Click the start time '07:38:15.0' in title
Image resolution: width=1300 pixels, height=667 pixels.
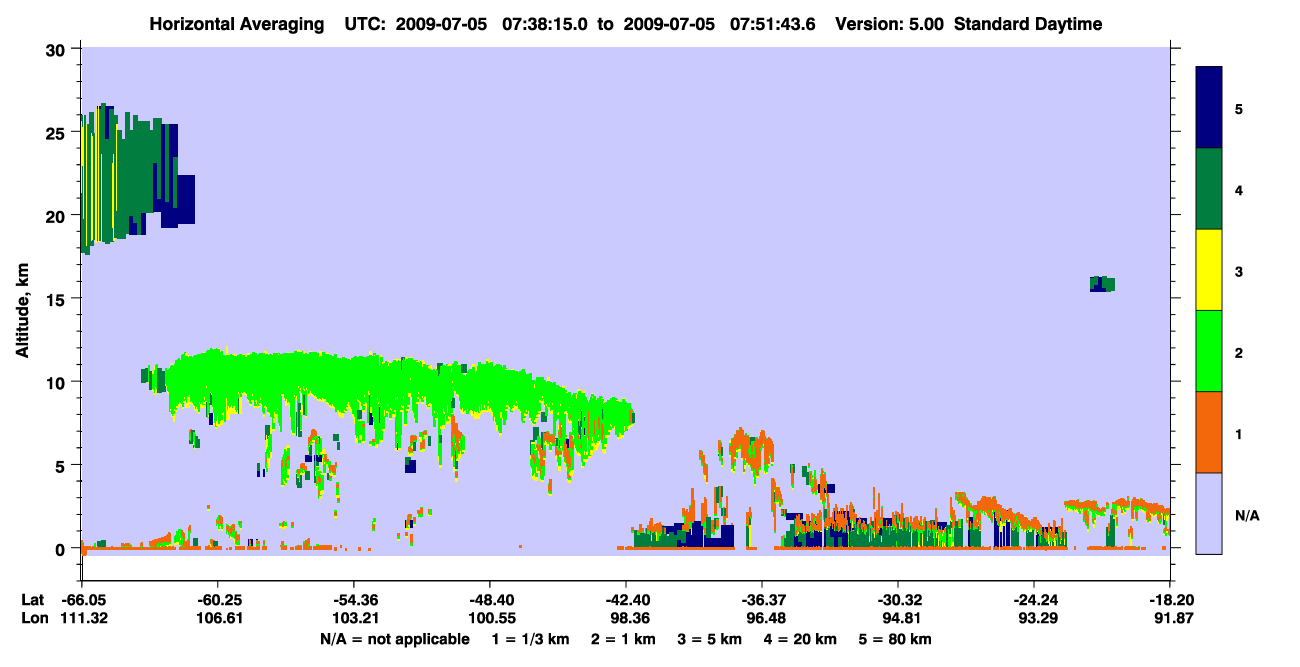(x=545, y=24)
